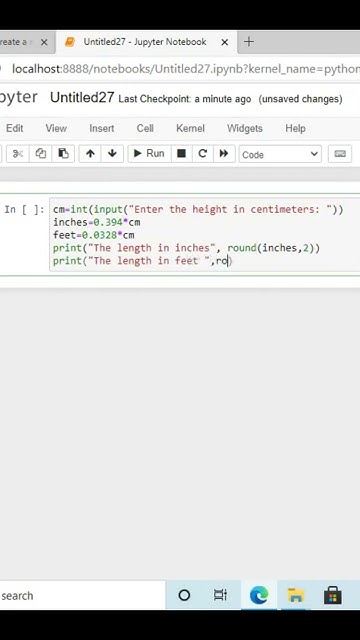Open the Insert menu
Image resolution: width=360 pixels, height=640 pixels.
[x=102, y=128]
